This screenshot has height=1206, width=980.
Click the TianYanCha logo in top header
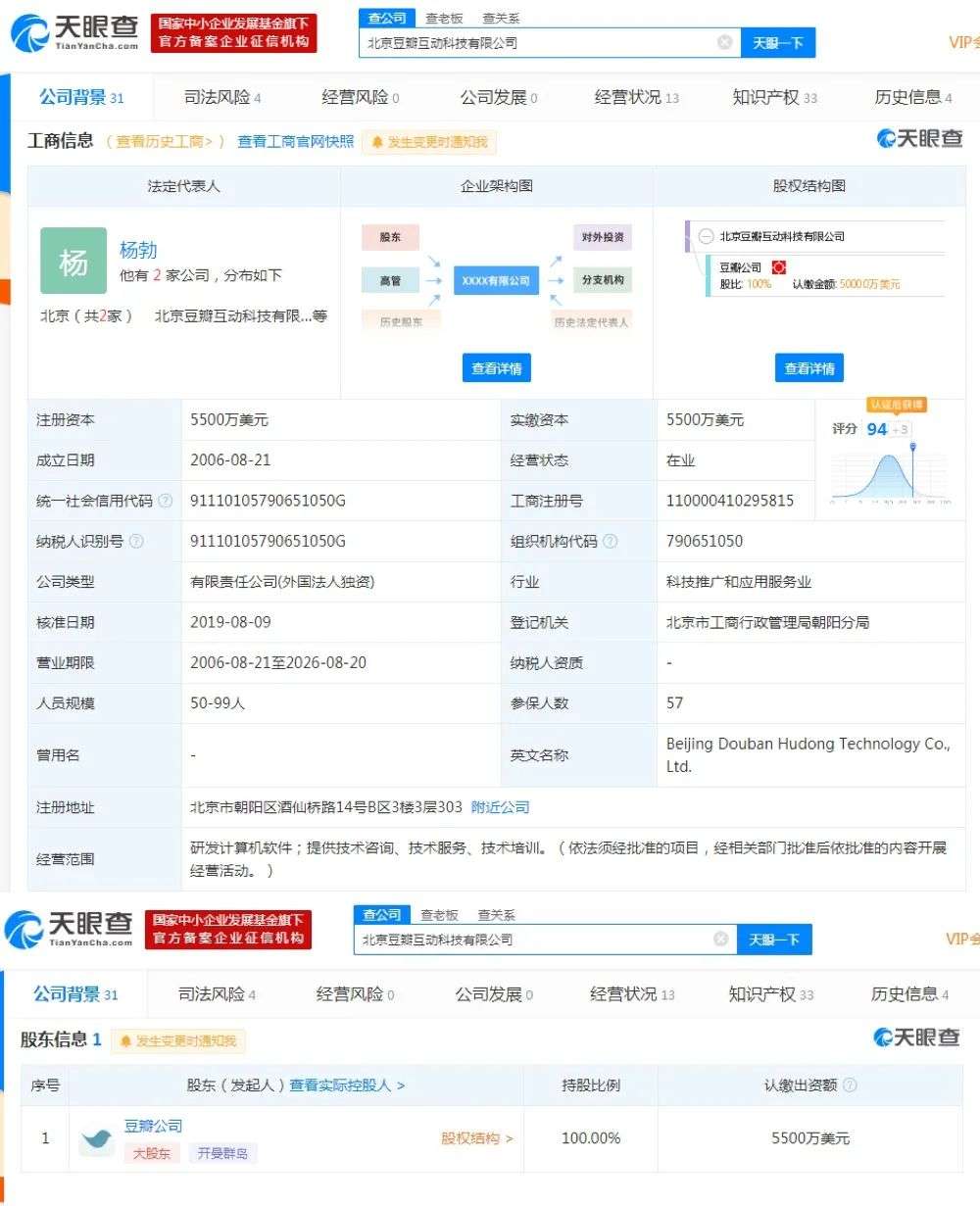pos(74,32)
